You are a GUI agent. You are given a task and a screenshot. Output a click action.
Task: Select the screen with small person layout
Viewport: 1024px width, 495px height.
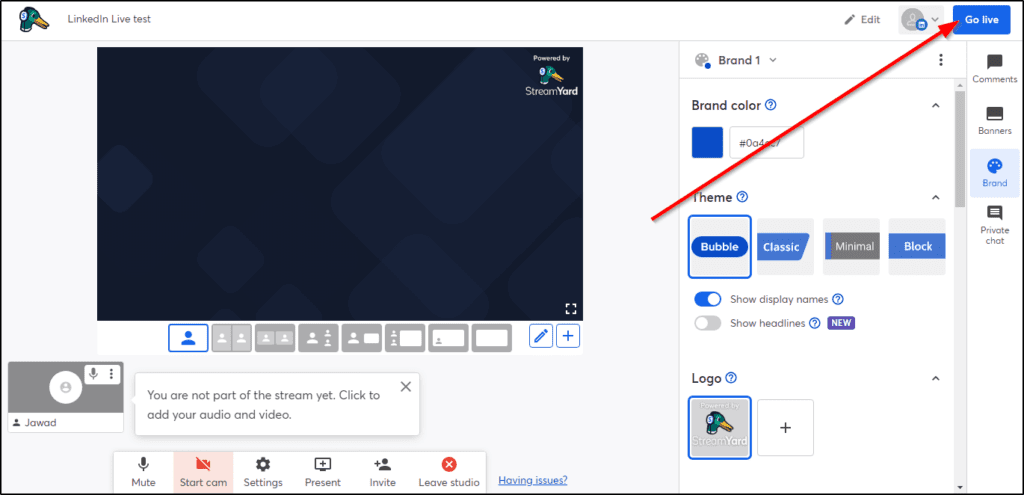point(449,338)
